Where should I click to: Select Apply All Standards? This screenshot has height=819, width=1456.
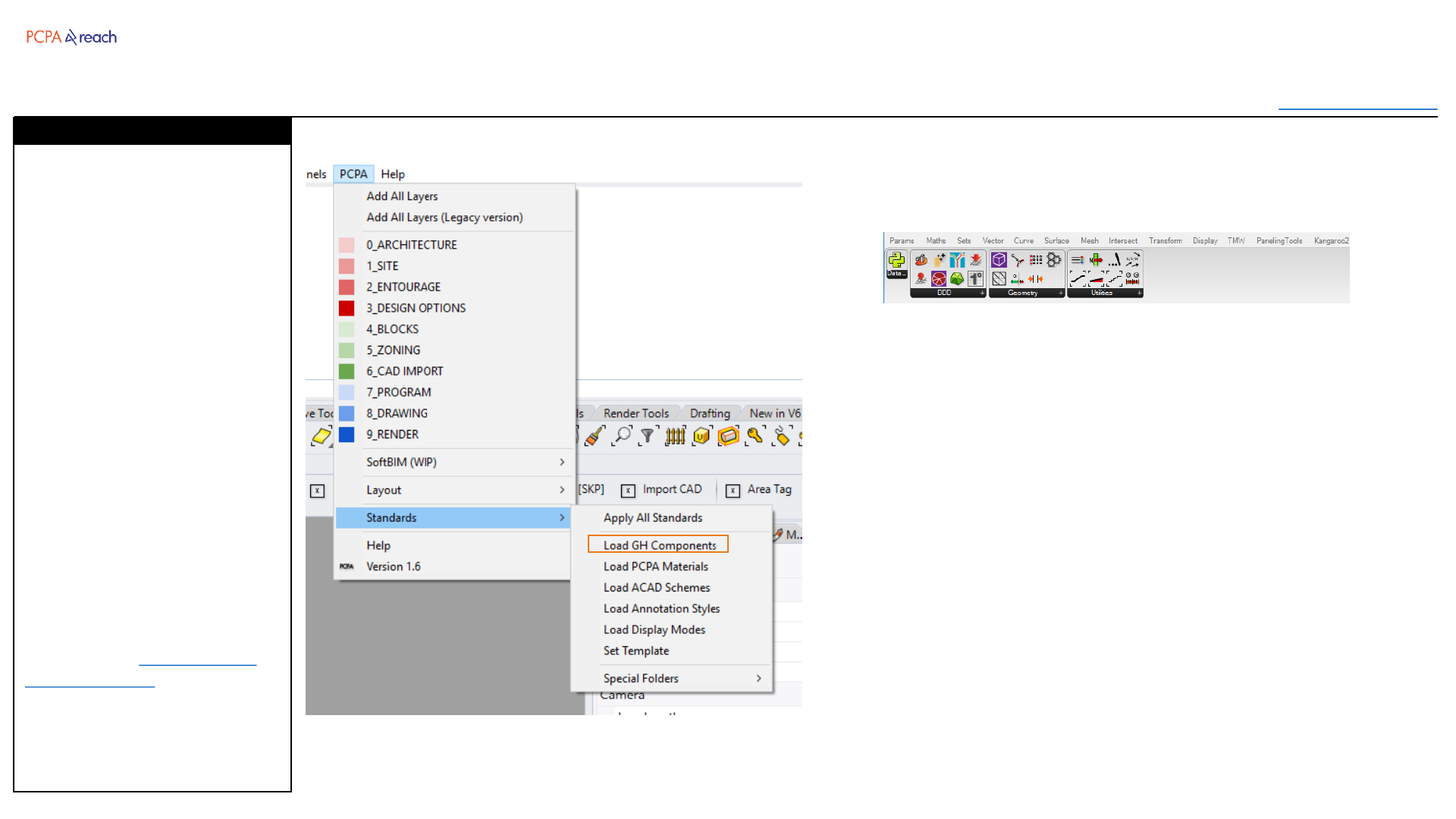(652, 518)
